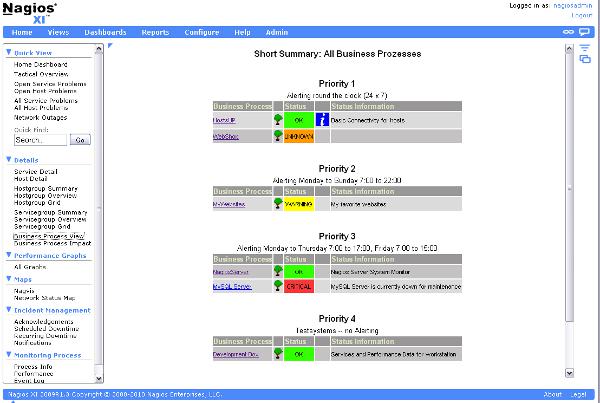The height and width of the screenshot is (403, 600).
Task: Open All Graphs in sidebar
Action: pyautogui.click(x=30, y=267)
